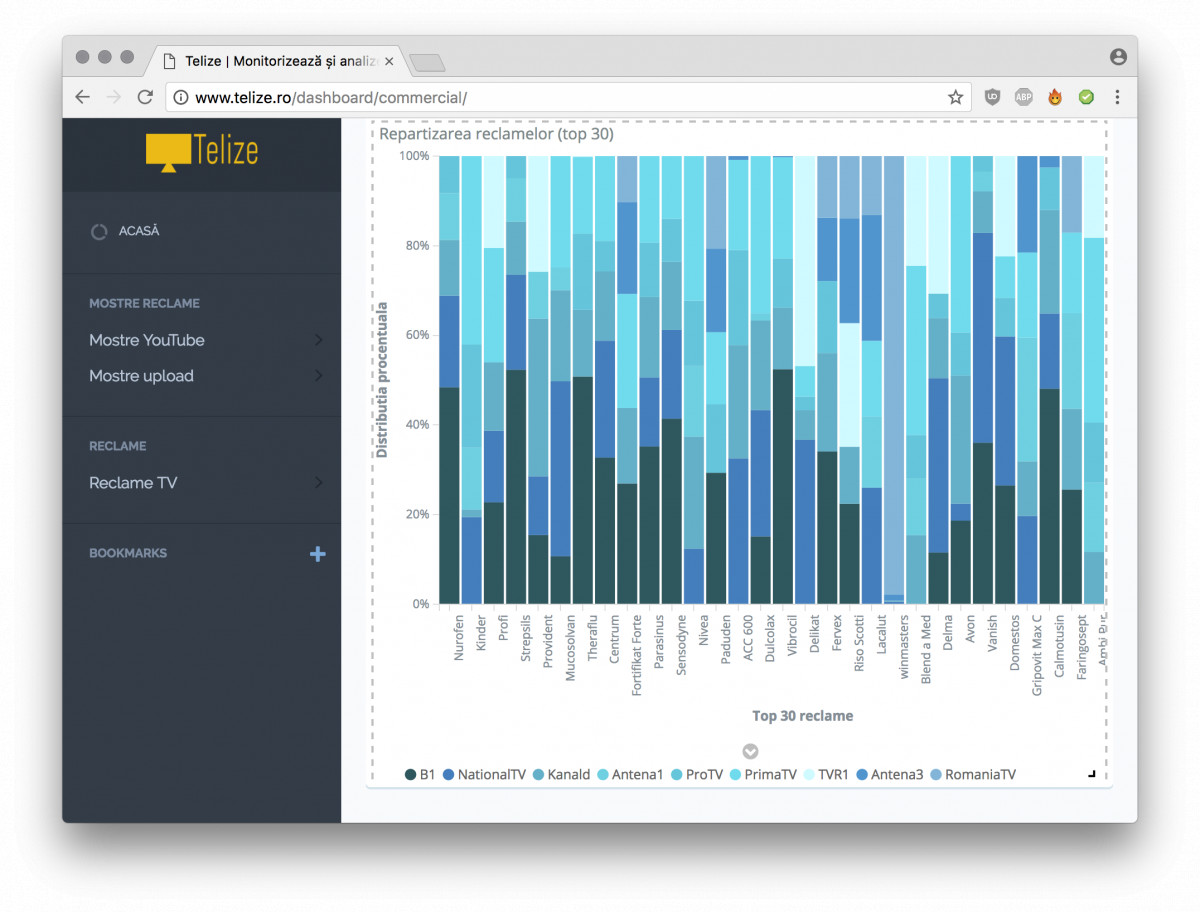Open the Chrome three-dot menu
This screenshot has height=912, width=1200.
click(x=1117, y=97)
